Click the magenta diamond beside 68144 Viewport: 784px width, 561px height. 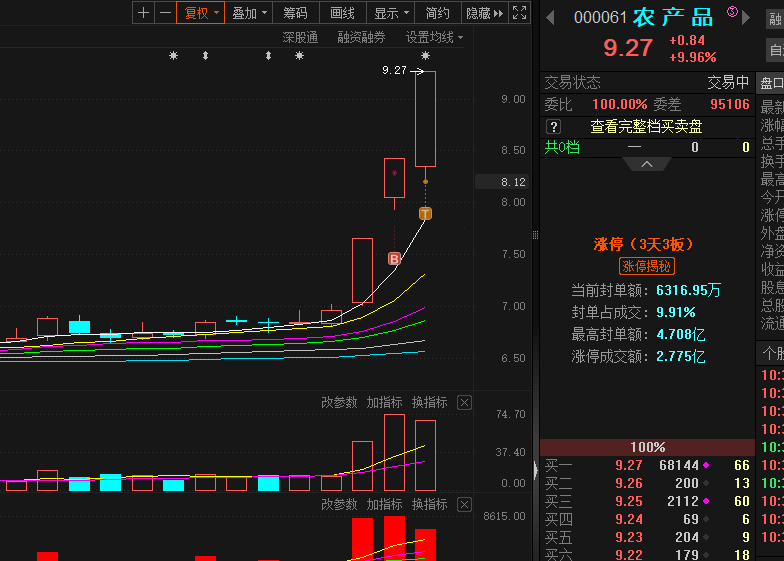[706, 465]
